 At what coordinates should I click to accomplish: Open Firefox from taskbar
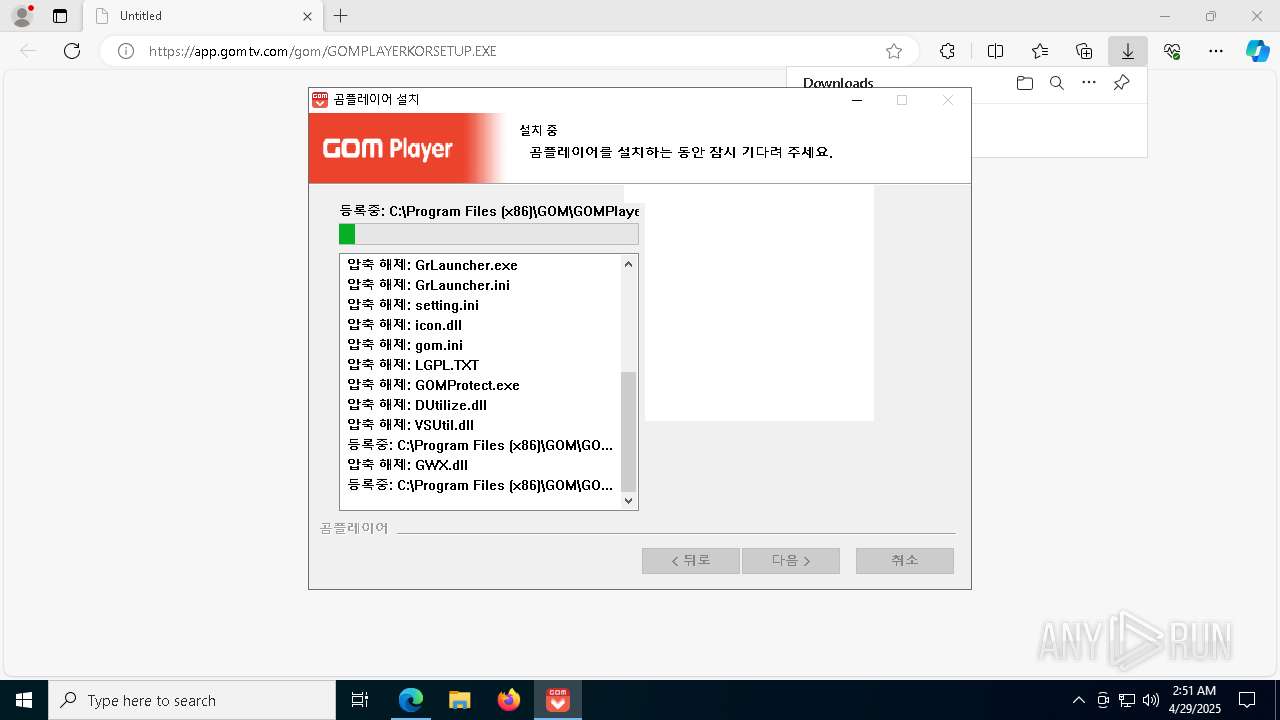pos(509,700)
